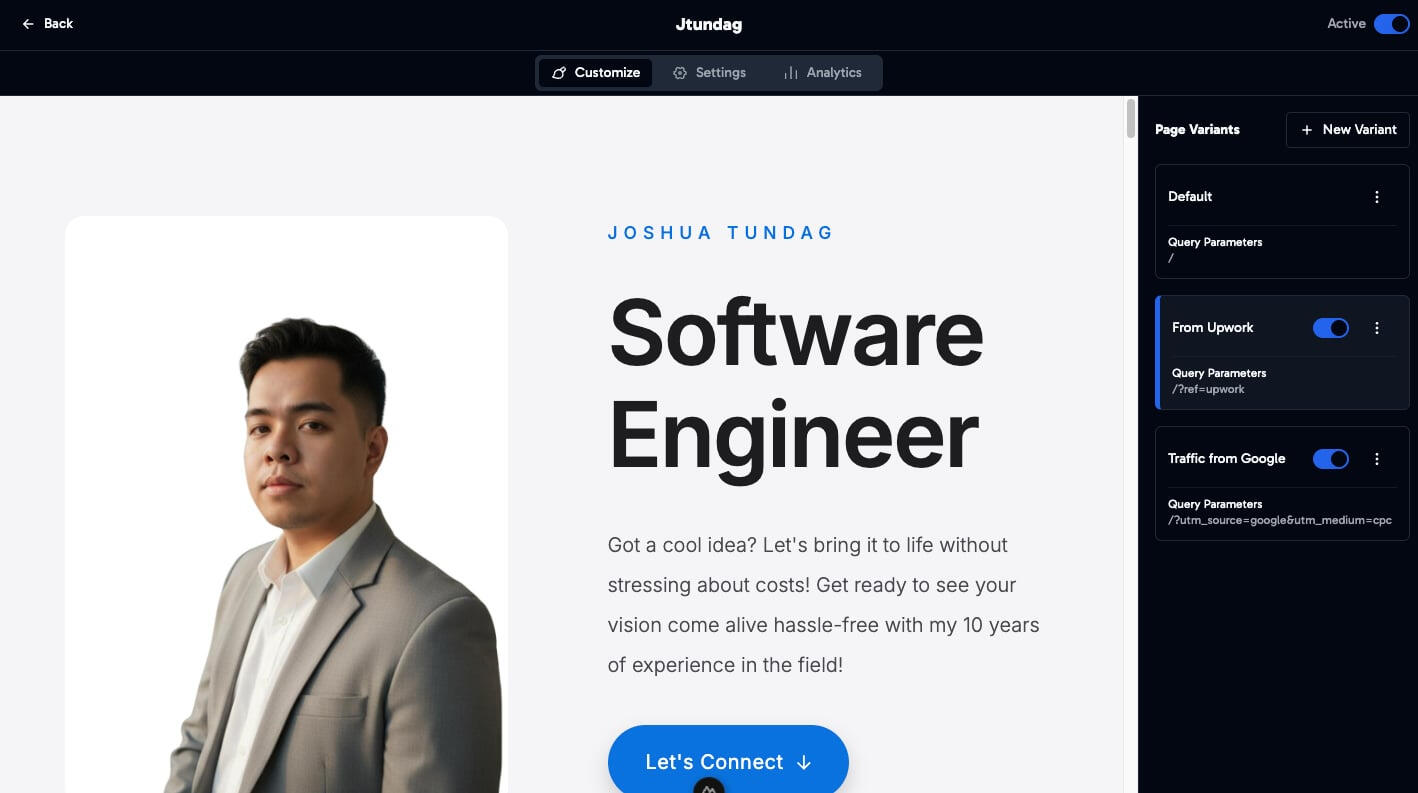Image resolution: width=1418 pixels, height=793 pixels.
Task: Switch to the Settings tab
Action: [709, 73]
